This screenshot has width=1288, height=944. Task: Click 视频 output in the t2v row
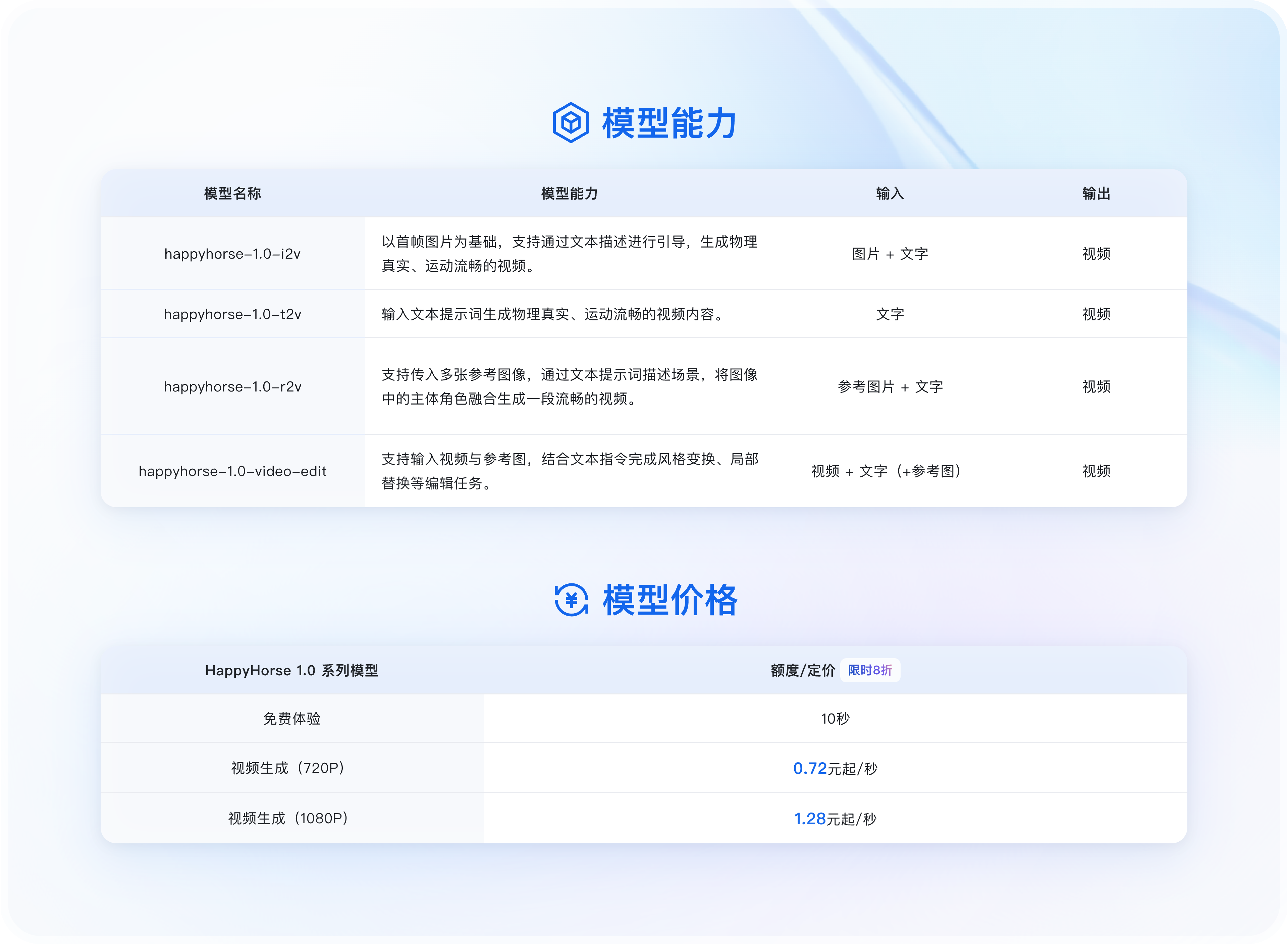click(x=1096, y=314)
